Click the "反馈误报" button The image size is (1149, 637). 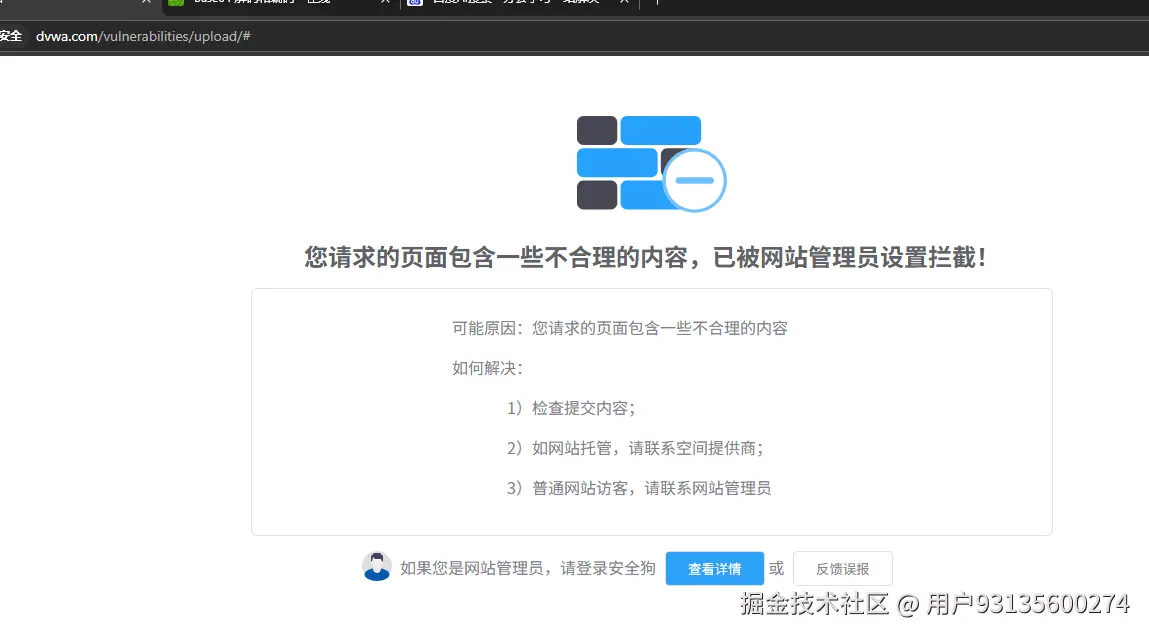point(842,568)
